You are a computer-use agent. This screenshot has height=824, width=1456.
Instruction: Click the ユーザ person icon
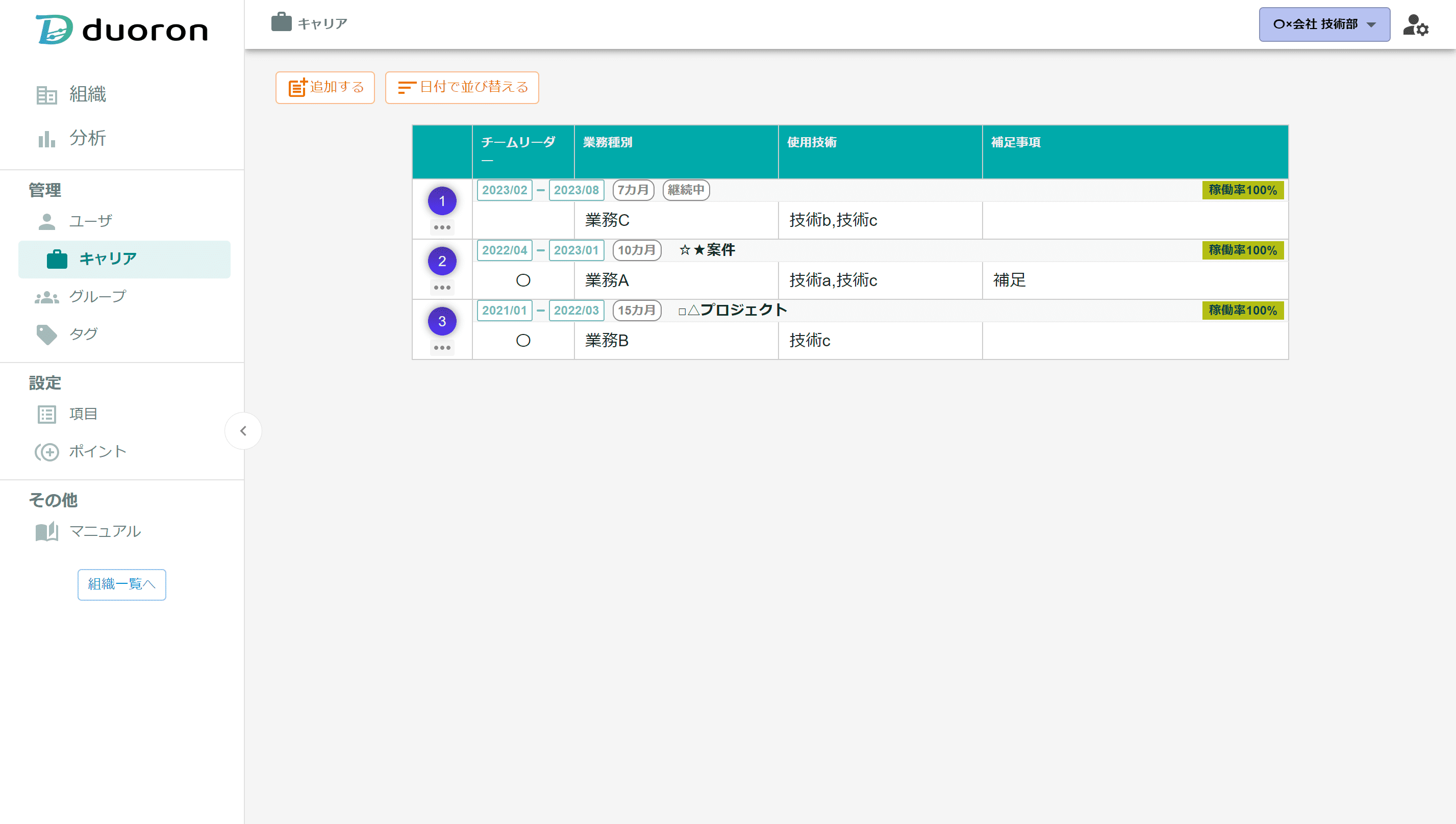coord(46,221)
